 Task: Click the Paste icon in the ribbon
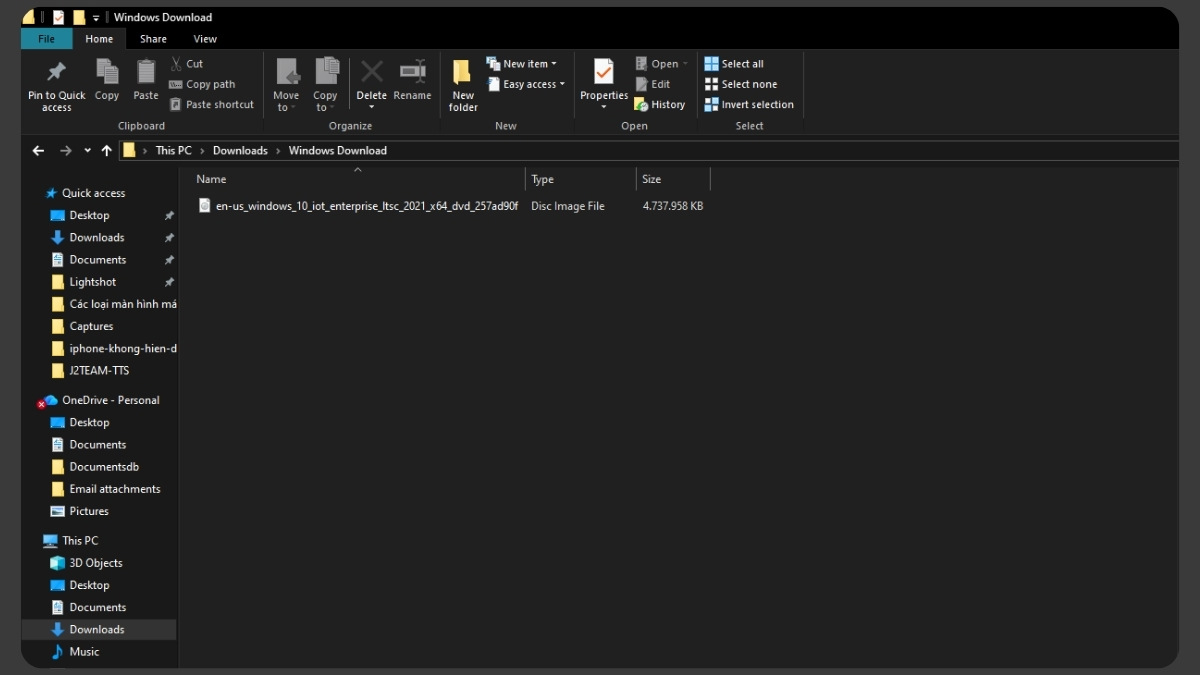146,73
